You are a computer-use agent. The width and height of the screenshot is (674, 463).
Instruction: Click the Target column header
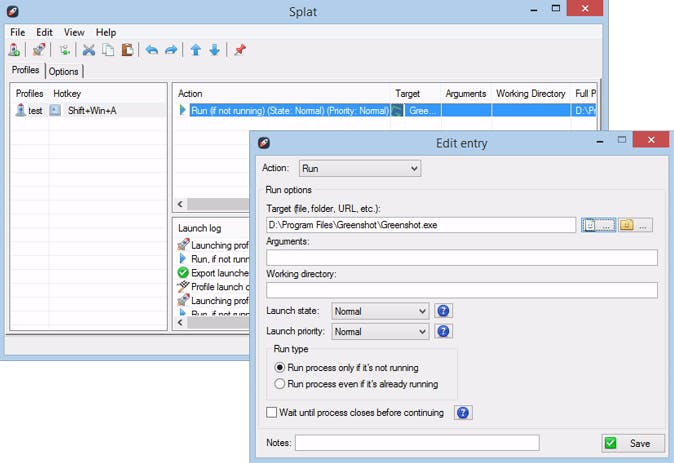pyautogui.click(x=415, y=94)
